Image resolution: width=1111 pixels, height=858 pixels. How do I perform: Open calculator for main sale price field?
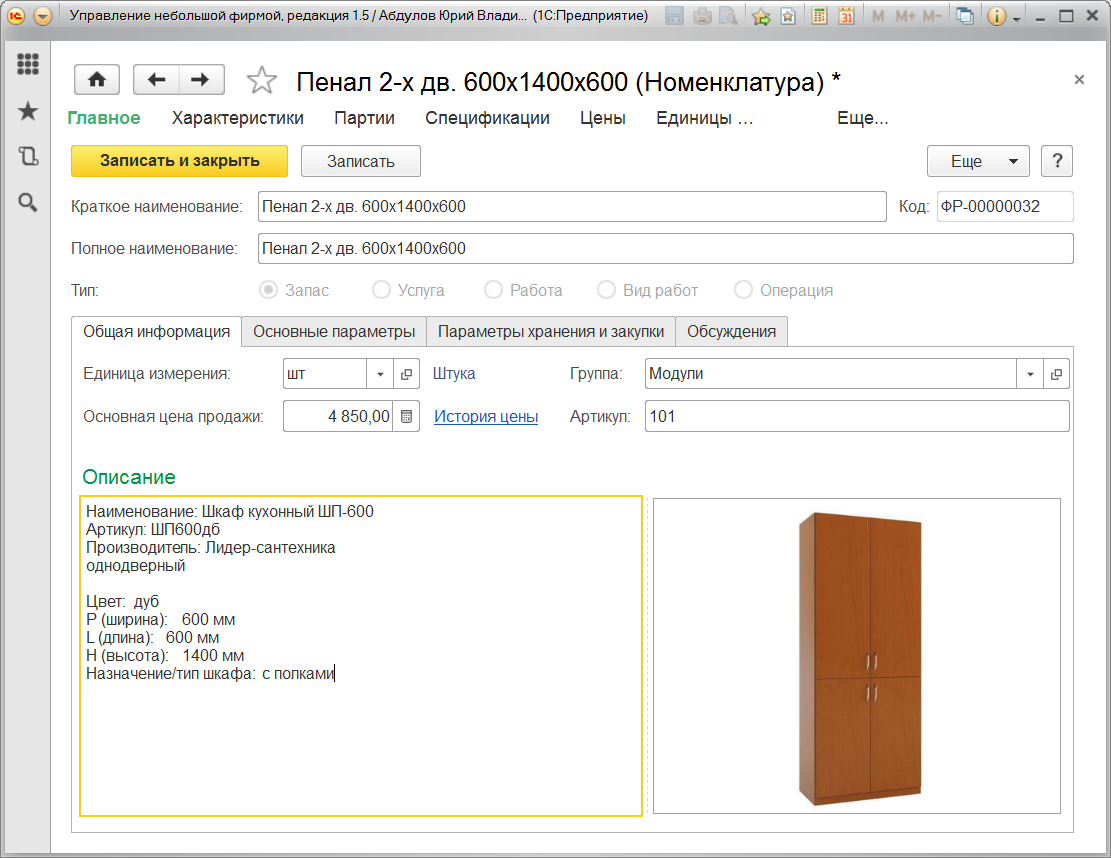407,417
